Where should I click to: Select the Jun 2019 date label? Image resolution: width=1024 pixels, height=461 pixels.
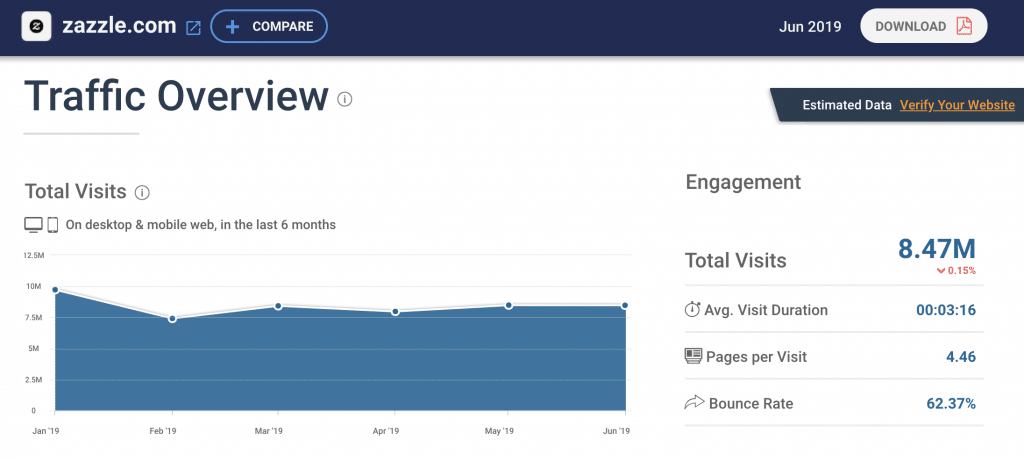(808, 27)
